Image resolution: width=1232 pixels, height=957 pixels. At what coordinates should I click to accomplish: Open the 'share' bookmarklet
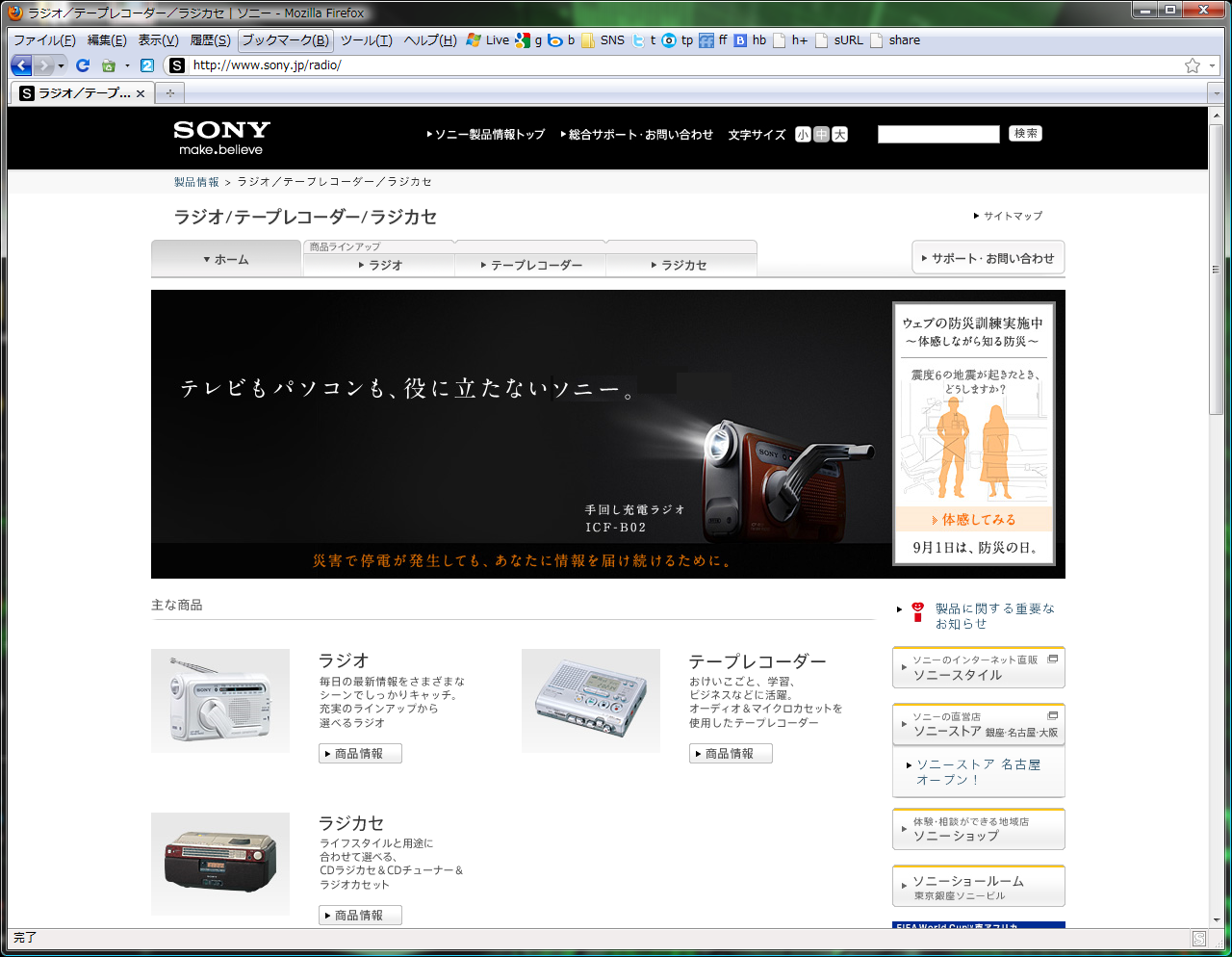pyautogui.click(x=895, y=40)
